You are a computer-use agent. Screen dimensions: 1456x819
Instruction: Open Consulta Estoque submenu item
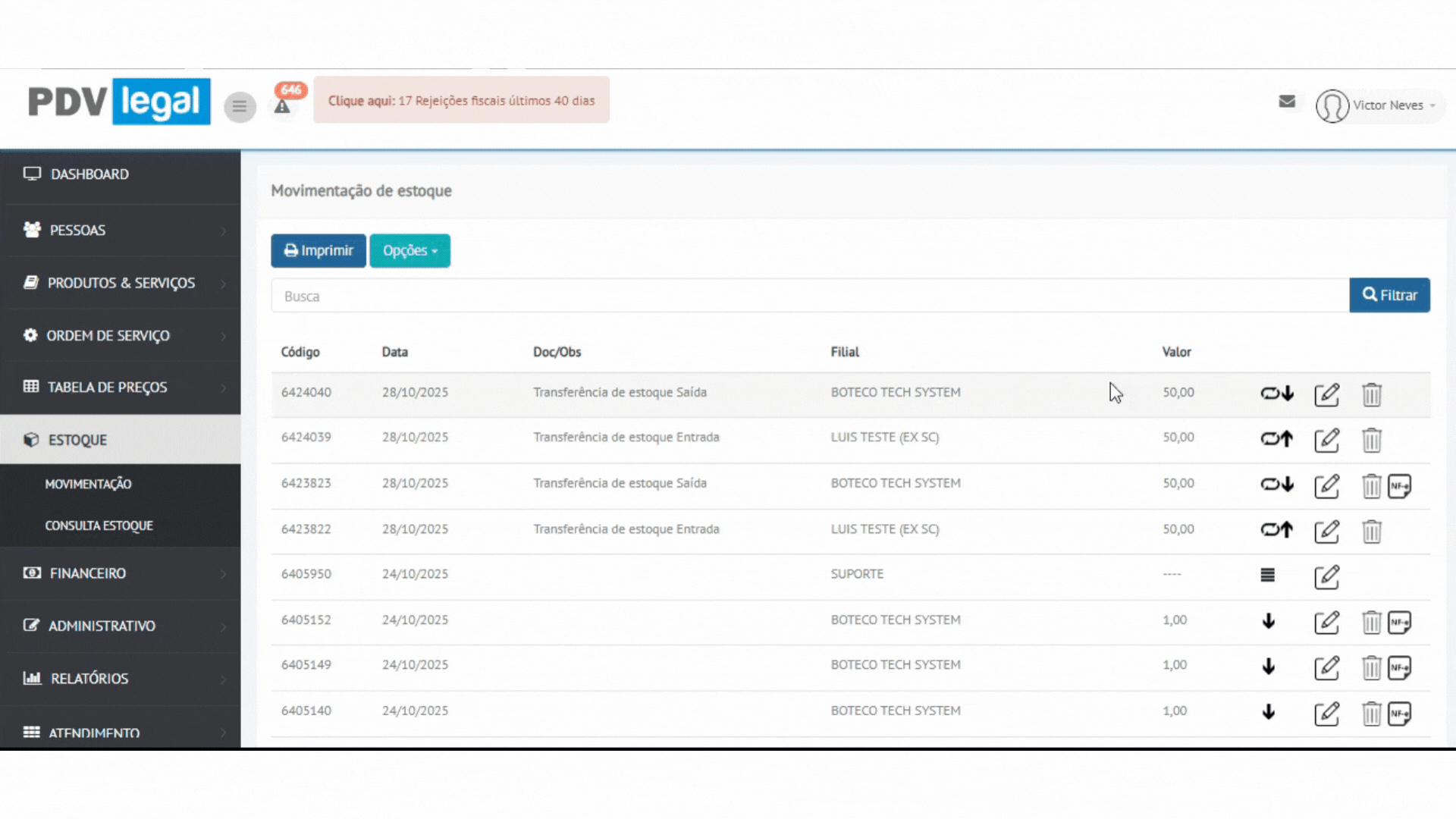coord(99,526)
